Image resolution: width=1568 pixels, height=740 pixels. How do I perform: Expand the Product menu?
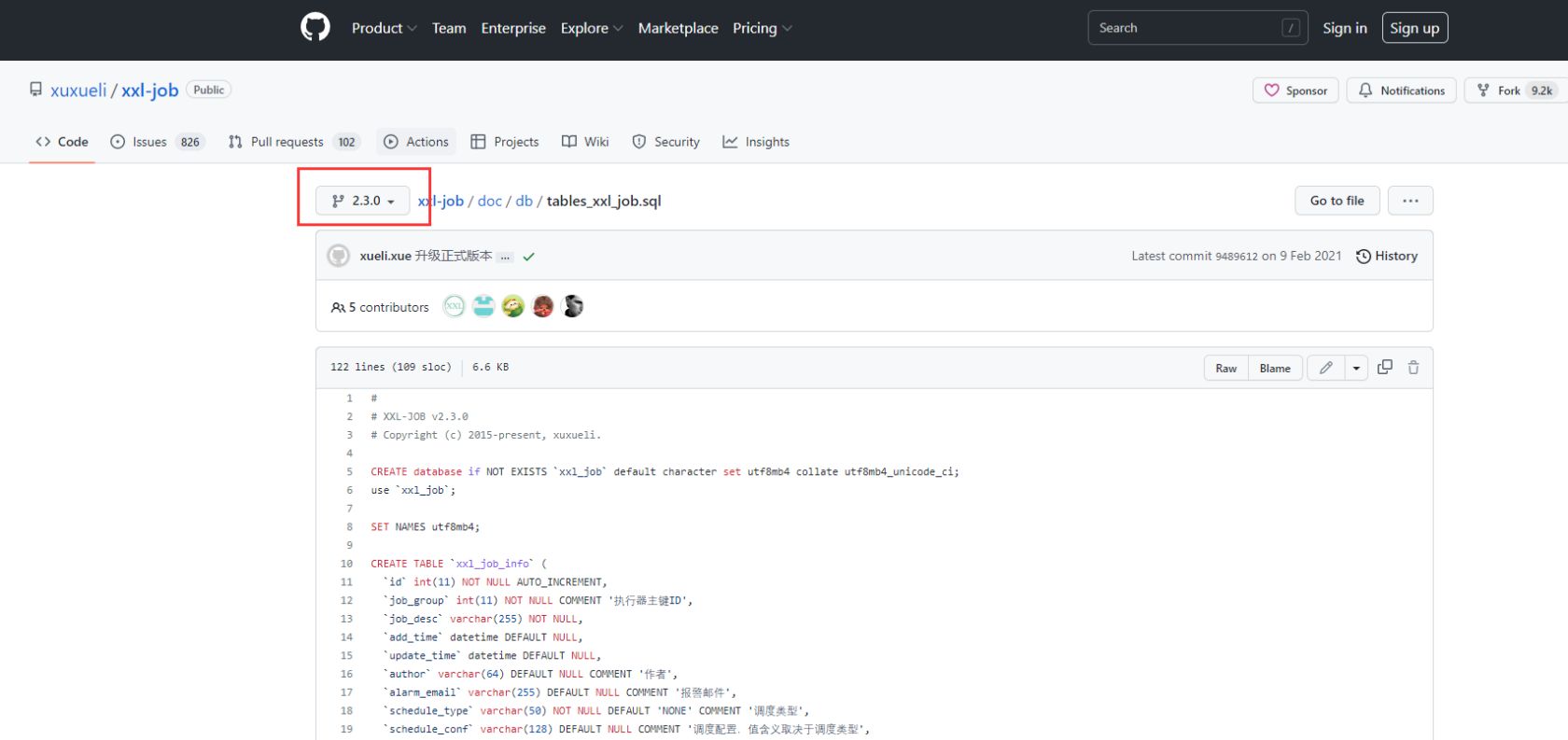384,28
